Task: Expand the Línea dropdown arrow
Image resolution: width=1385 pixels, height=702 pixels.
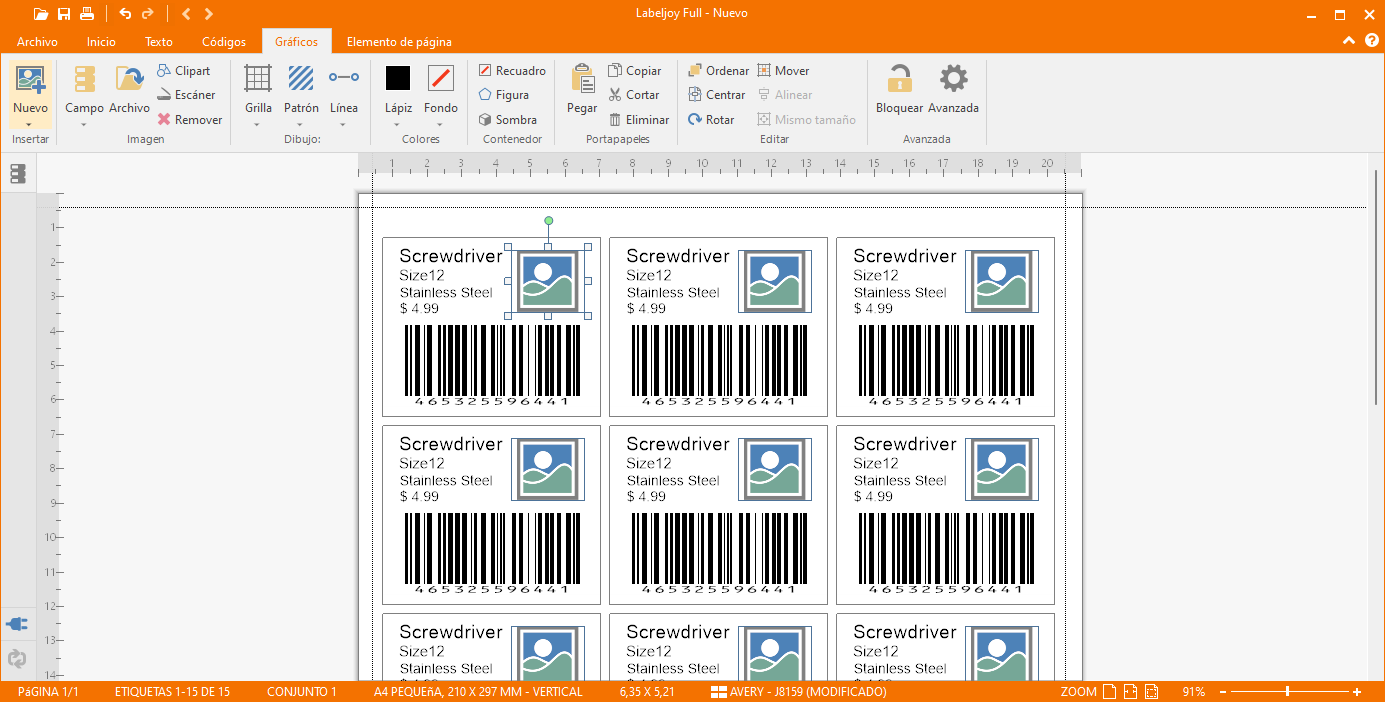Action: pyautogui.click(x=344, y=124)
